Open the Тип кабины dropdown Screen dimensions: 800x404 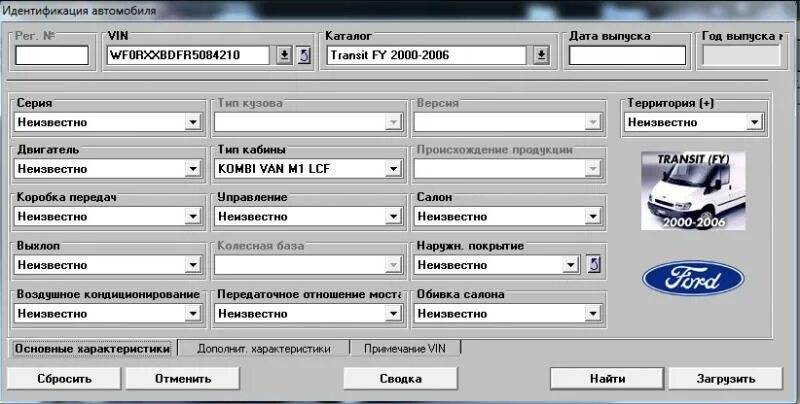point(393,169)
